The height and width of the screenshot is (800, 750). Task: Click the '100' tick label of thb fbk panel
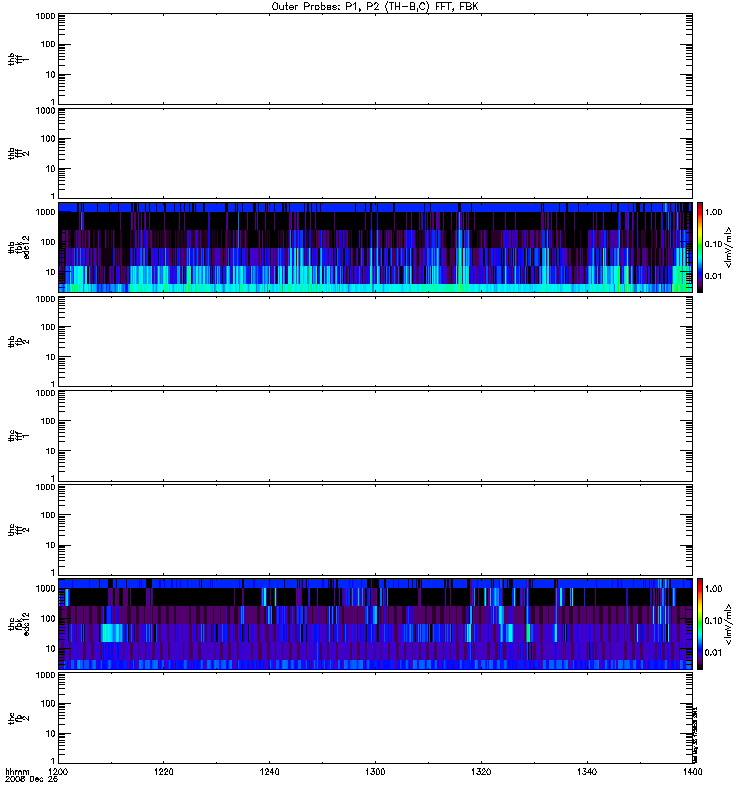coord(48,242)
